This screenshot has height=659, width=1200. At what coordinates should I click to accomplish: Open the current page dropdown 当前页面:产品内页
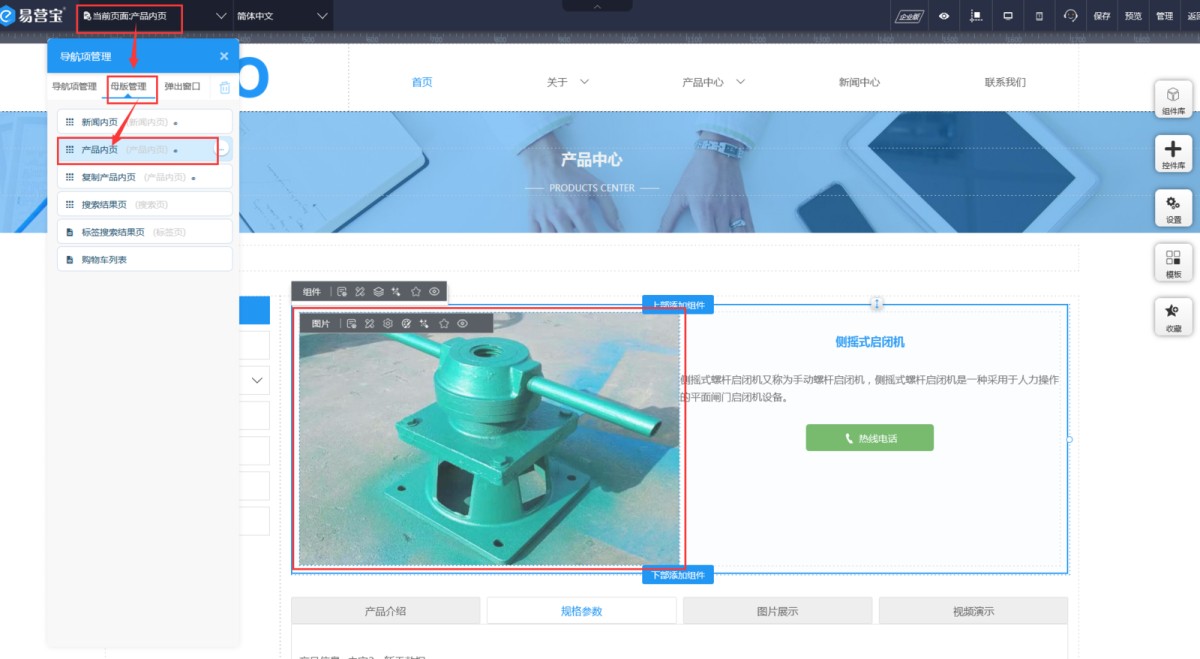(154, 16)
